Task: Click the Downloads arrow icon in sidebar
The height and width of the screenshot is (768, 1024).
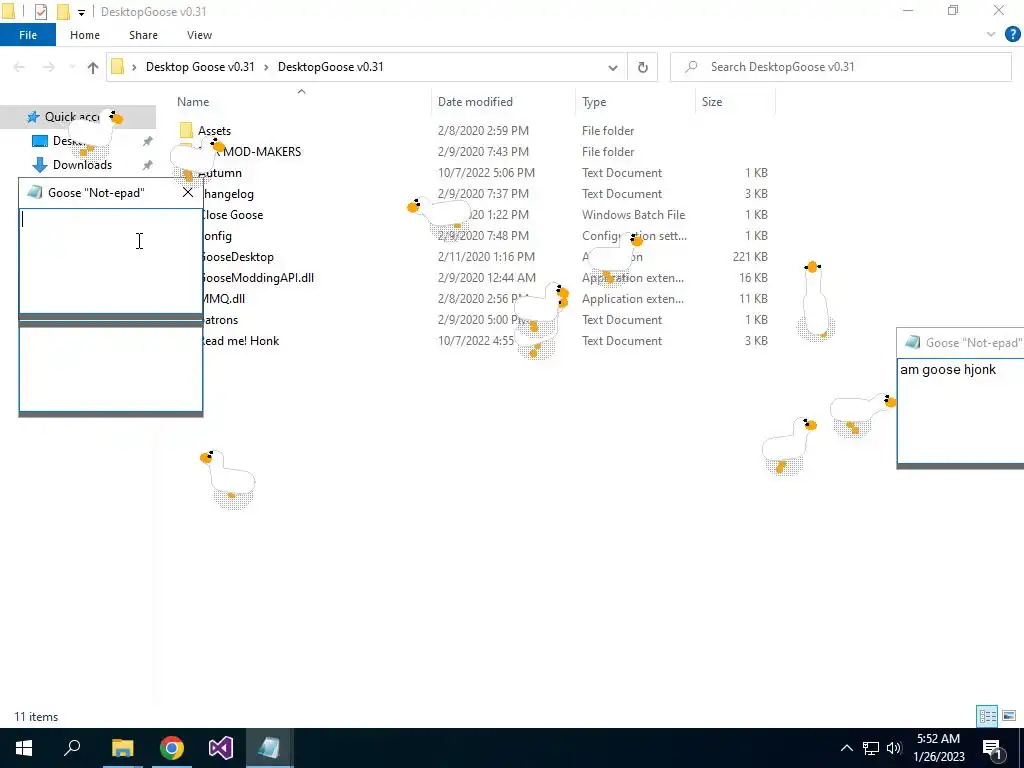Action: click(40, 165)
